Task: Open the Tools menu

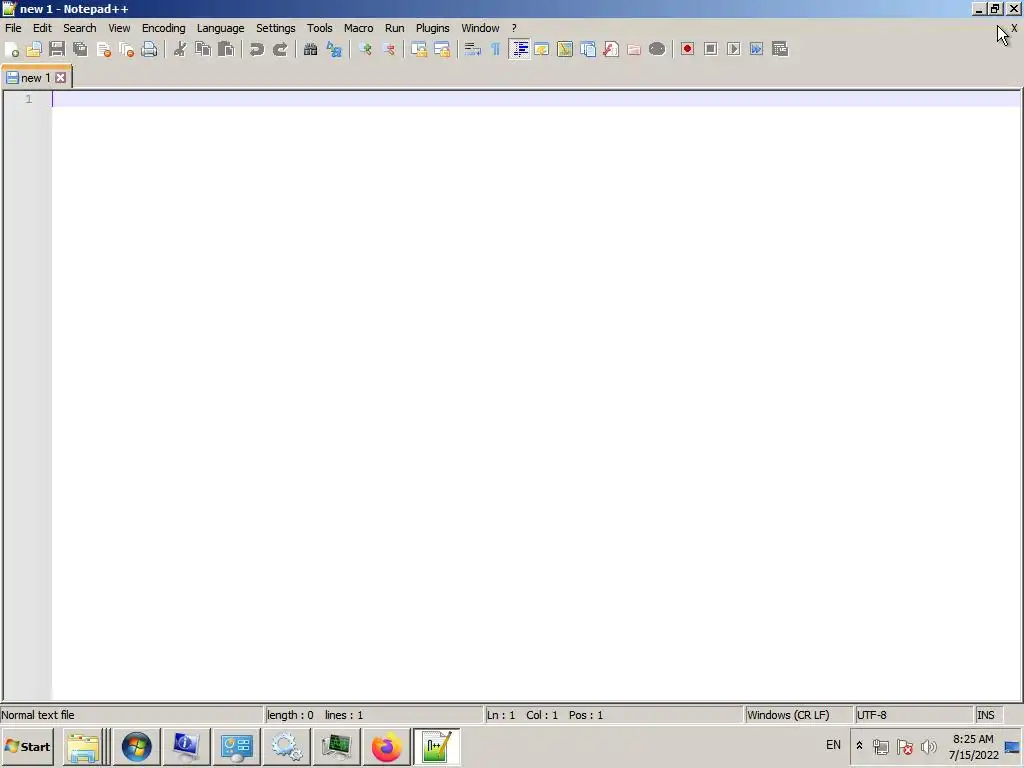Action: pos(319,28)
